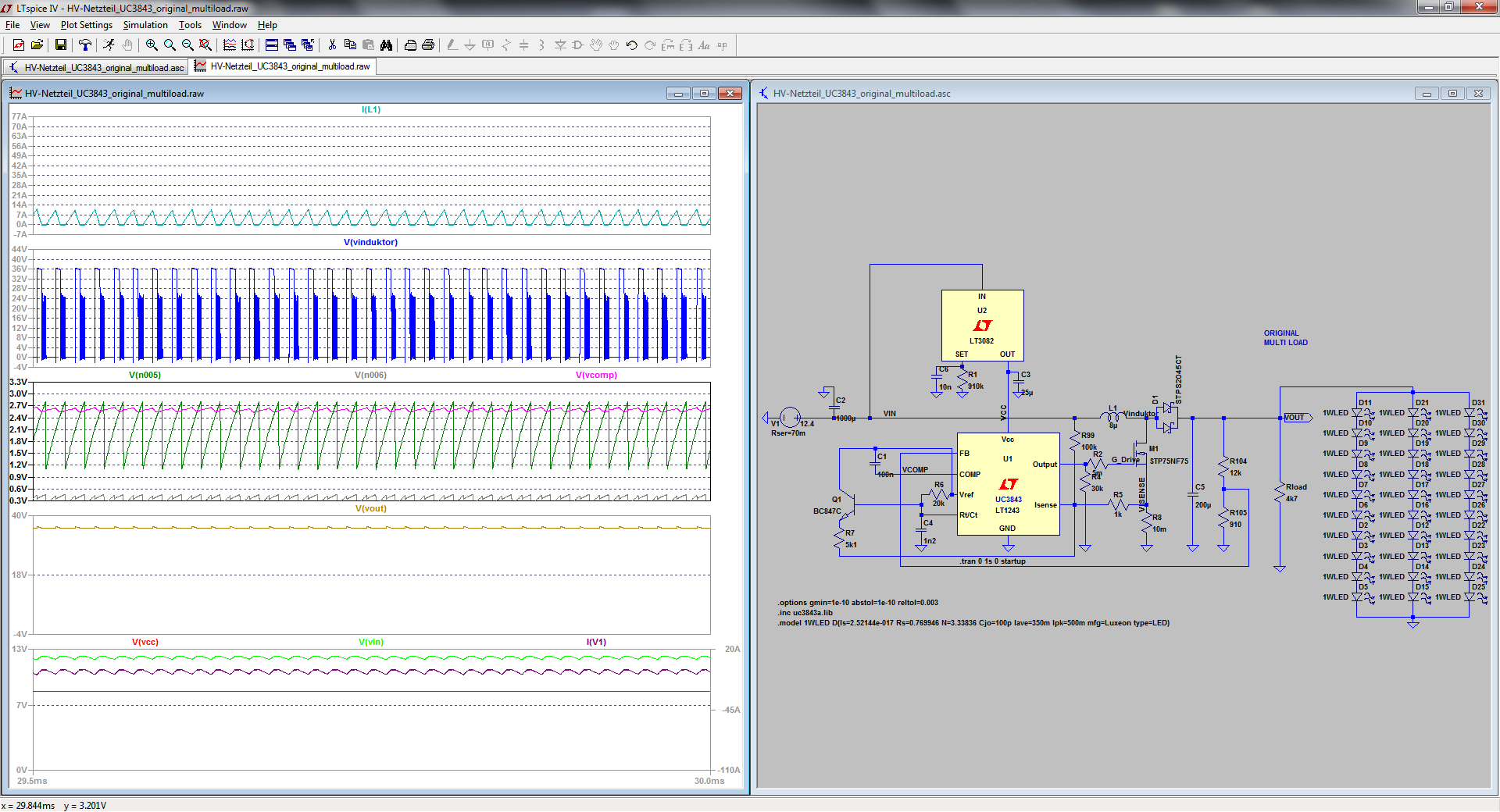Tile windows using the tile icon
Viewport: 1500px width, 812px height.
point(272,45)
